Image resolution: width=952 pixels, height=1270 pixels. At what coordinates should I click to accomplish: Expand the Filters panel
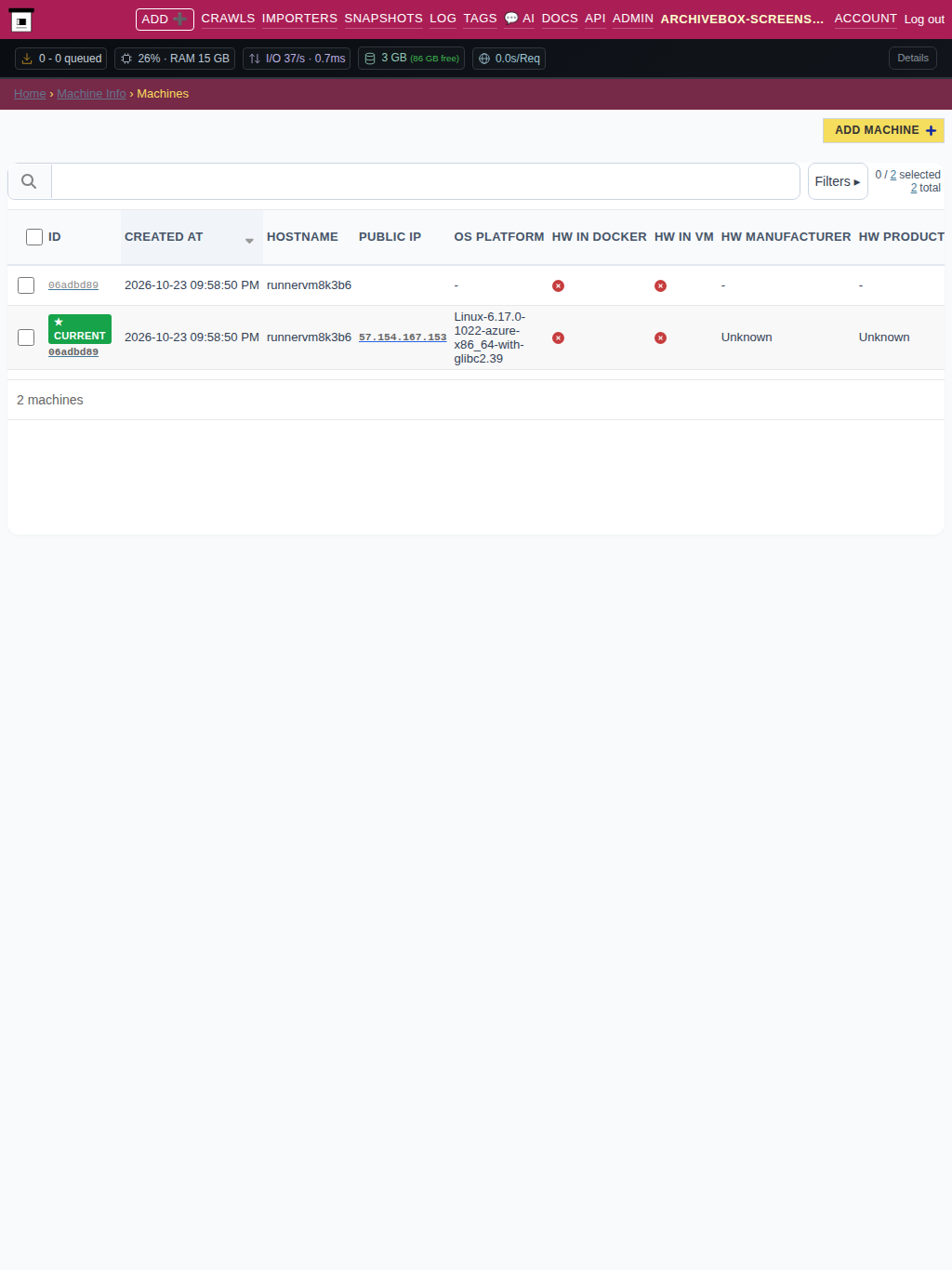click(838, 181)
